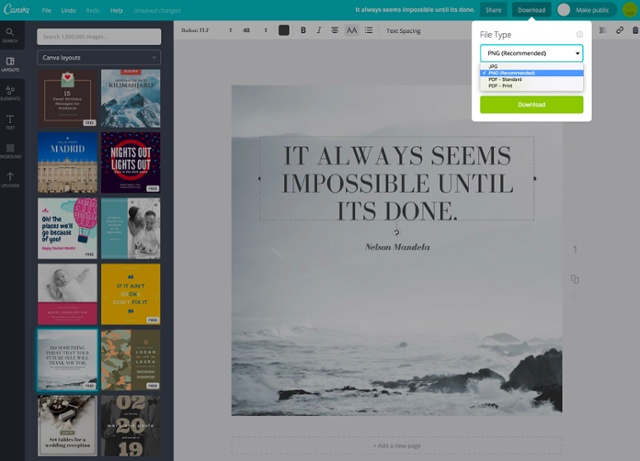Click the green Download button
Viewport: 640px width, 461px height.
(x=531, y=105)
